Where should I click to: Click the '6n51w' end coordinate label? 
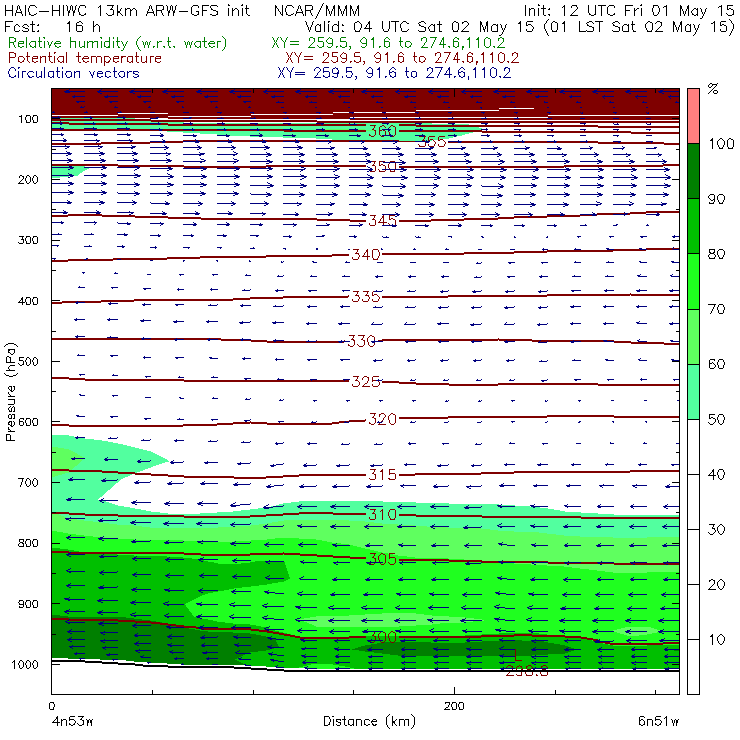658,721
